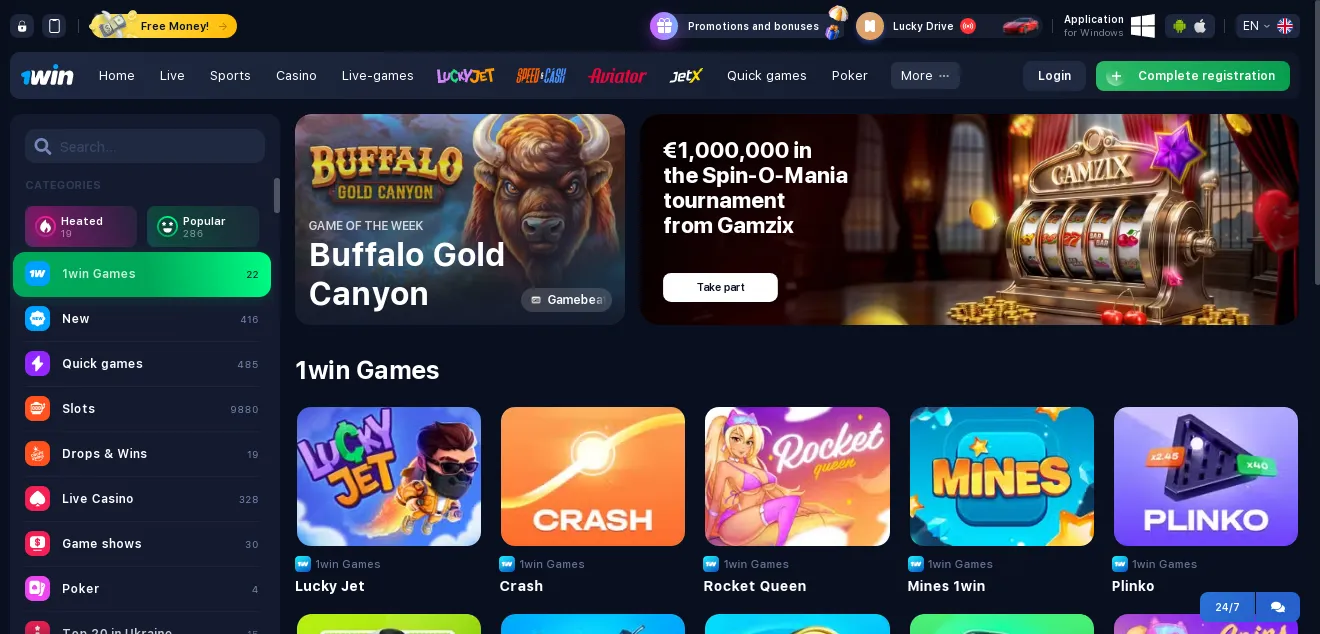Click the game search field
This screenshot has height=634, width=1320.
pyautogui.click(x=145, y=146)
